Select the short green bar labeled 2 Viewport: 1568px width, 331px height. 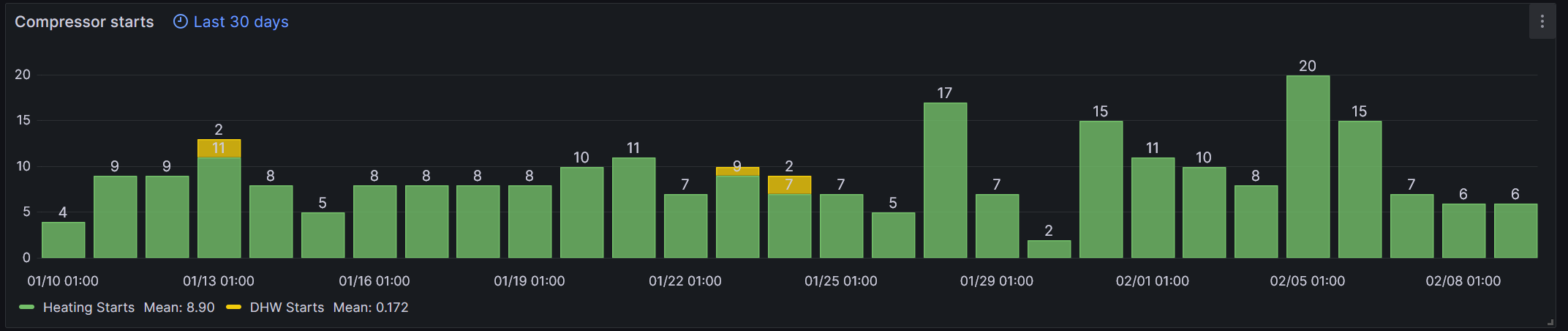pos(1049,249)
